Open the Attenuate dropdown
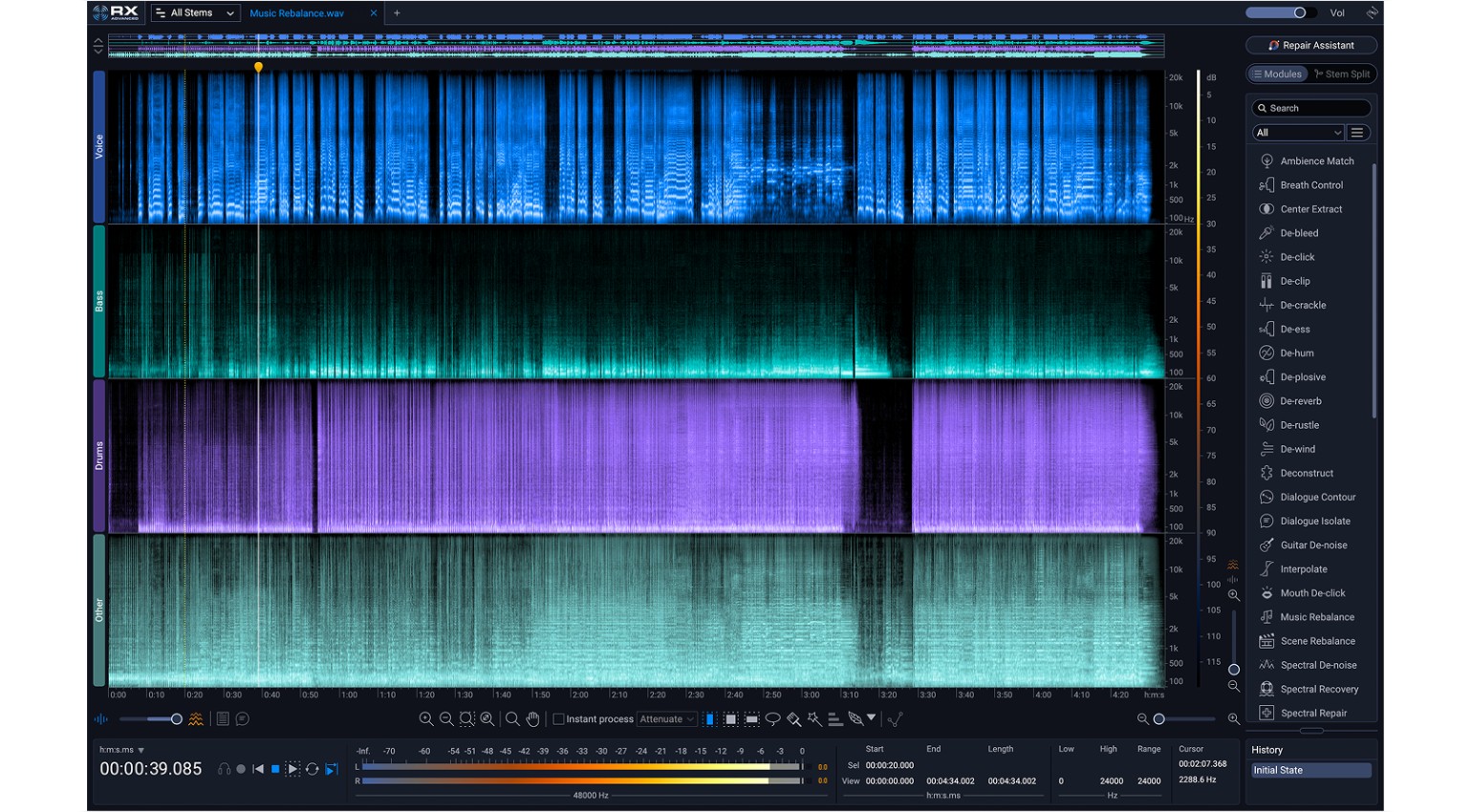The height and width of the screenshot is (812, 1472). (667, 718)
